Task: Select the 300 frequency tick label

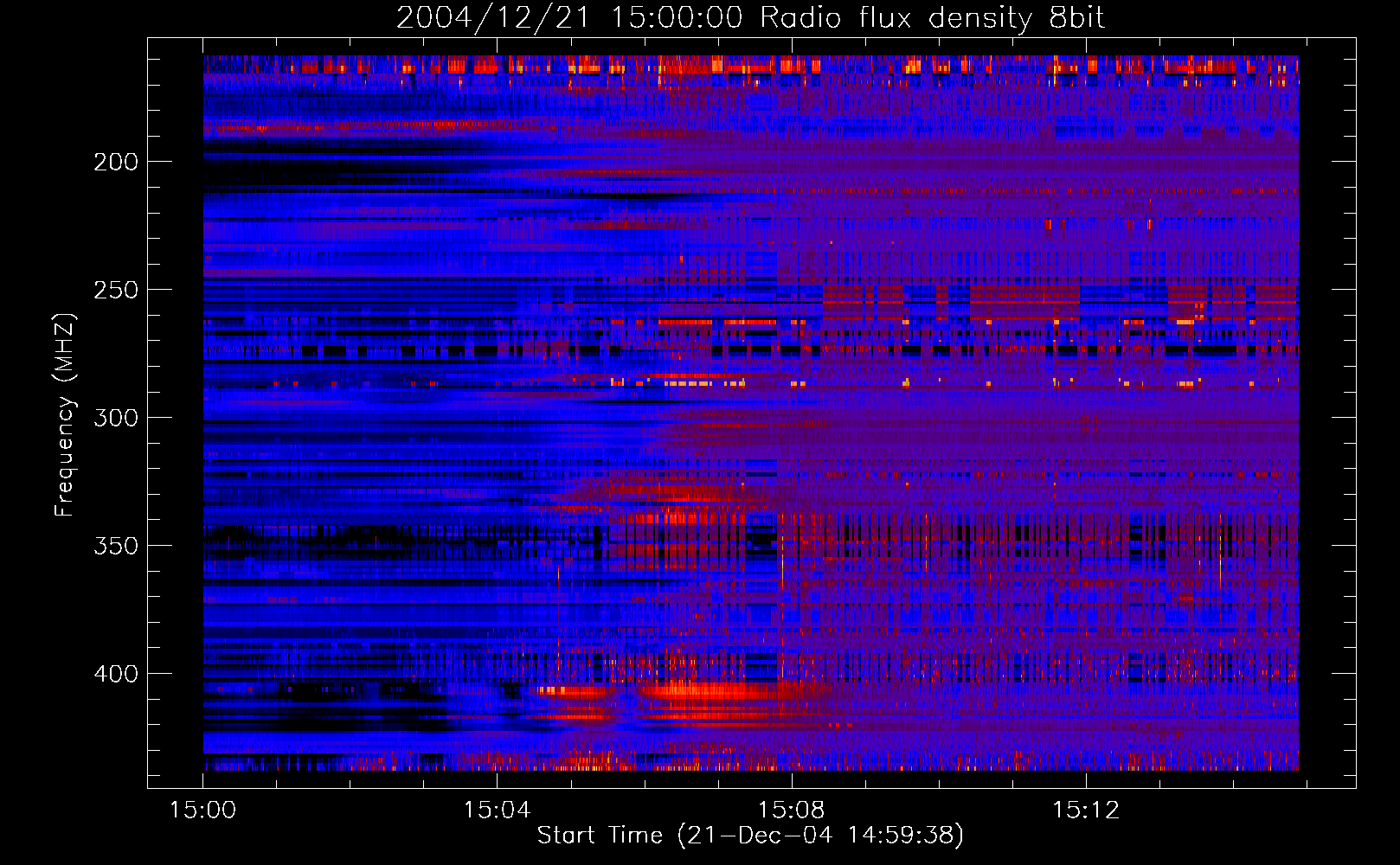Action: point(116,418)
